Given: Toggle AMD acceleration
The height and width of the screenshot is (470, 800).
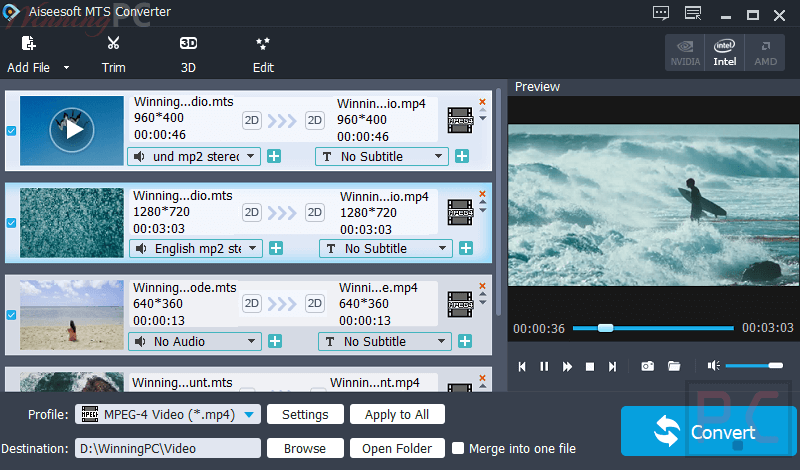Looking at the screenshot, I should [765, 53].
